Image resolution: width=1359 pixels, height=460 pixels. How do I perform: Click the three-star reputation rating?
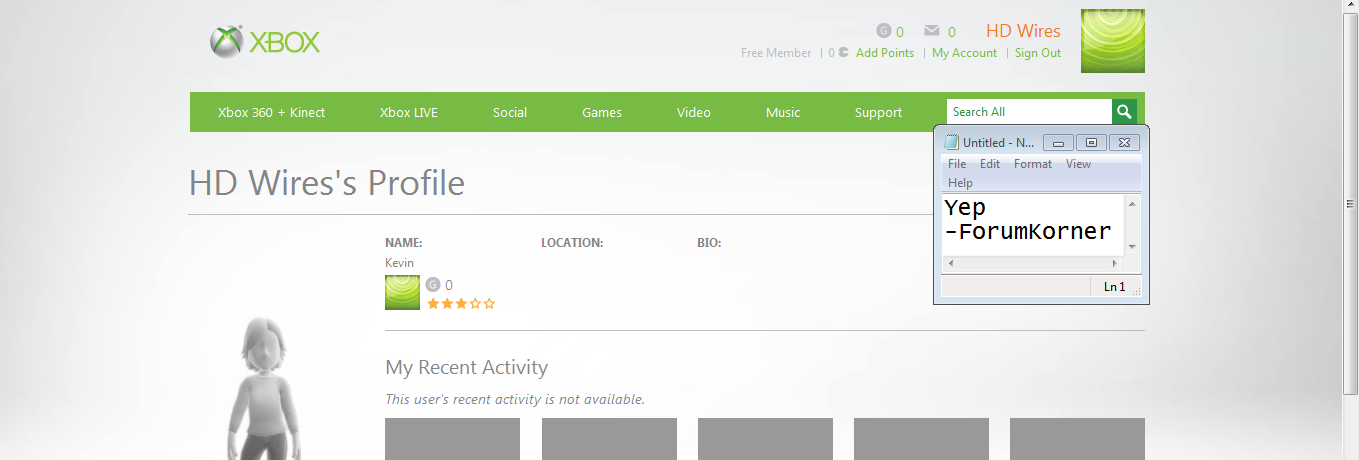(x=461, y=303)
